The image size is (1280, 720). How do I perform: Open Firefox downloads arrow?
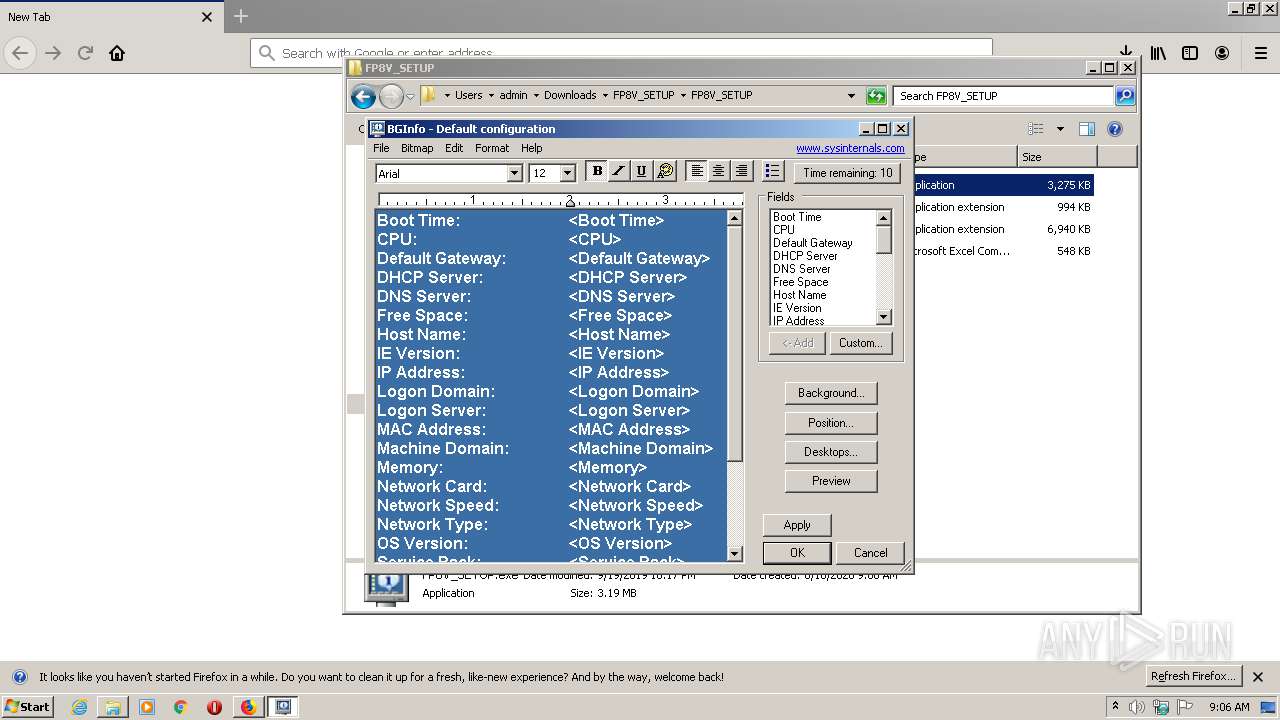[x=1126, y=51]
